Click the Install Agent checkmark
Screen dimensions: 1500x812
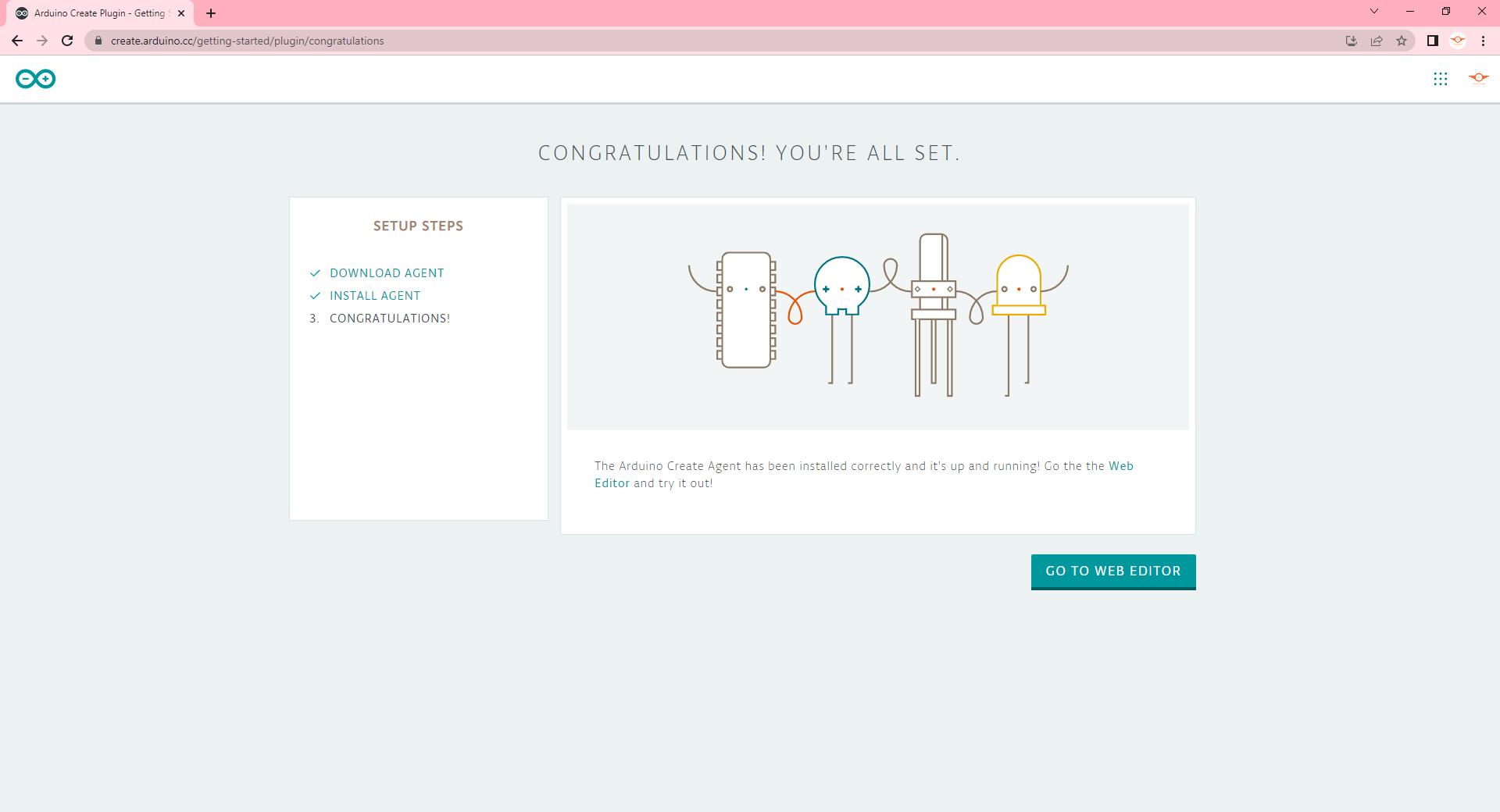click(315, 296)
